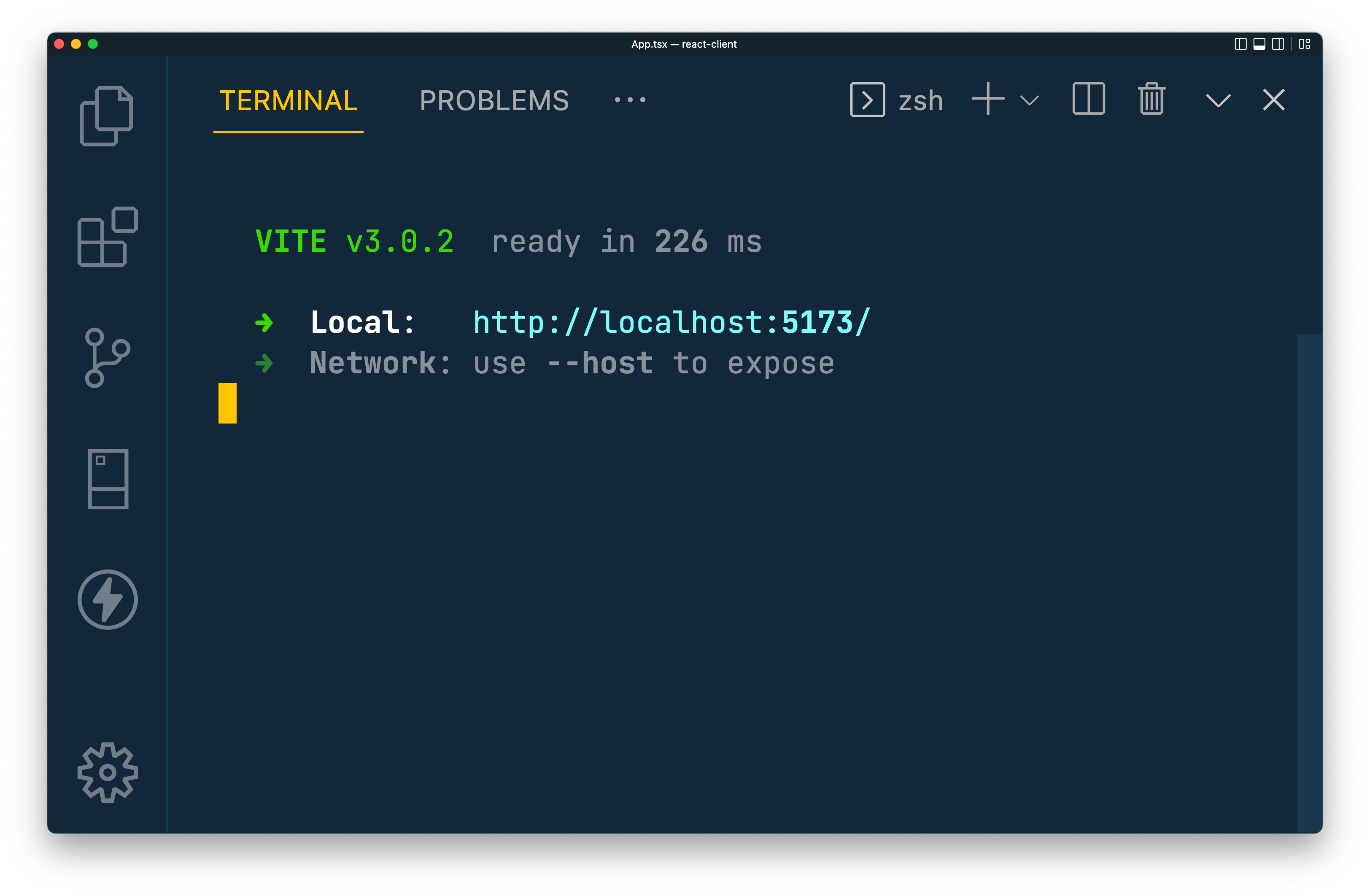This screenshot has height=896, width=1370.
Task: Create a new terminal with plus button
Action: [988, 100]
